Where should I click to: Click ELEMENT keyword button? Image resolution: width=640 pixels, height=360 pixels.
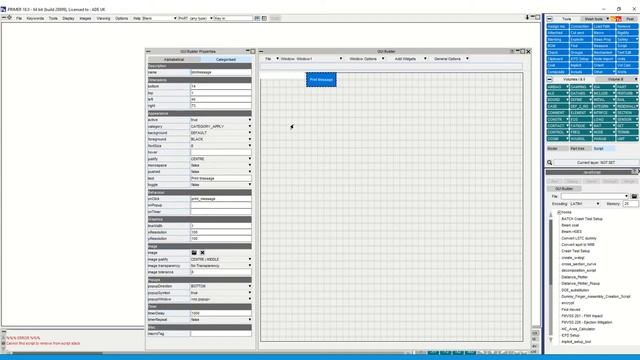pyautogui.click(x=580, y=113)
